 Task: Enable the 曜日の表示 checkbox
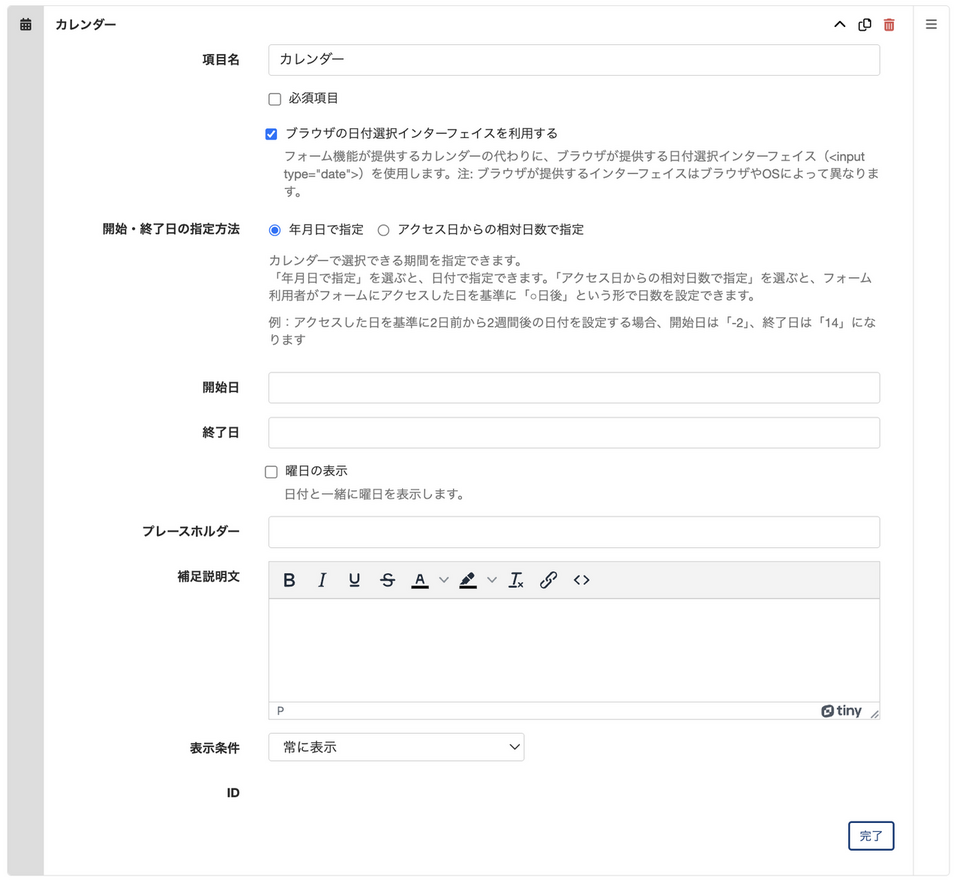click(x=272, y=472)
